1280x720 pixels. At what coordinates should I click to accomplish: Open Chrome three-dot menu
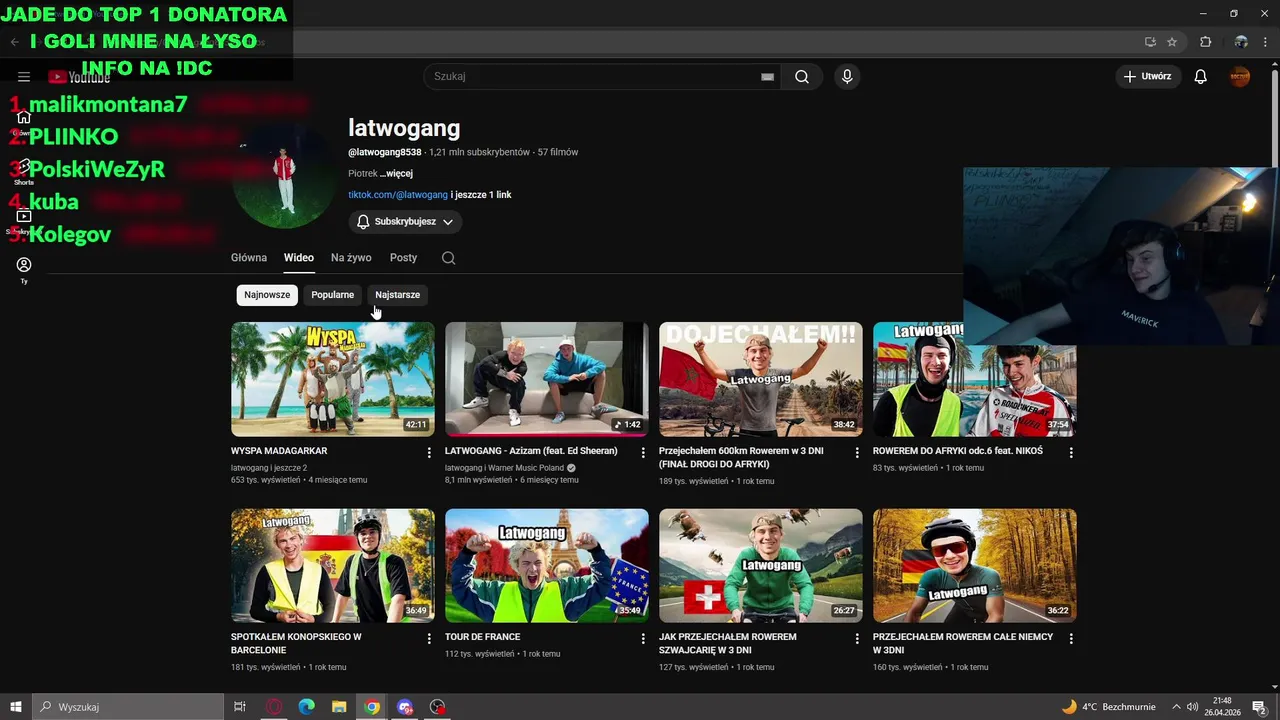(1267, 42)
